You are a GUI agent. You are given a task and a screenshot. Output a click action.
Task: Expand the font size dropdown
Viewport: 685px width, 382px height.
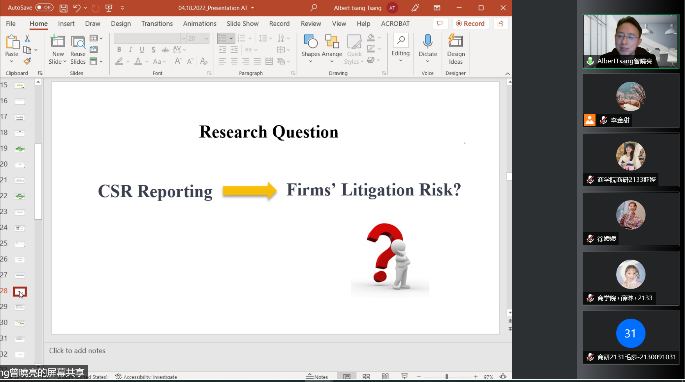[x=206, y=39]
